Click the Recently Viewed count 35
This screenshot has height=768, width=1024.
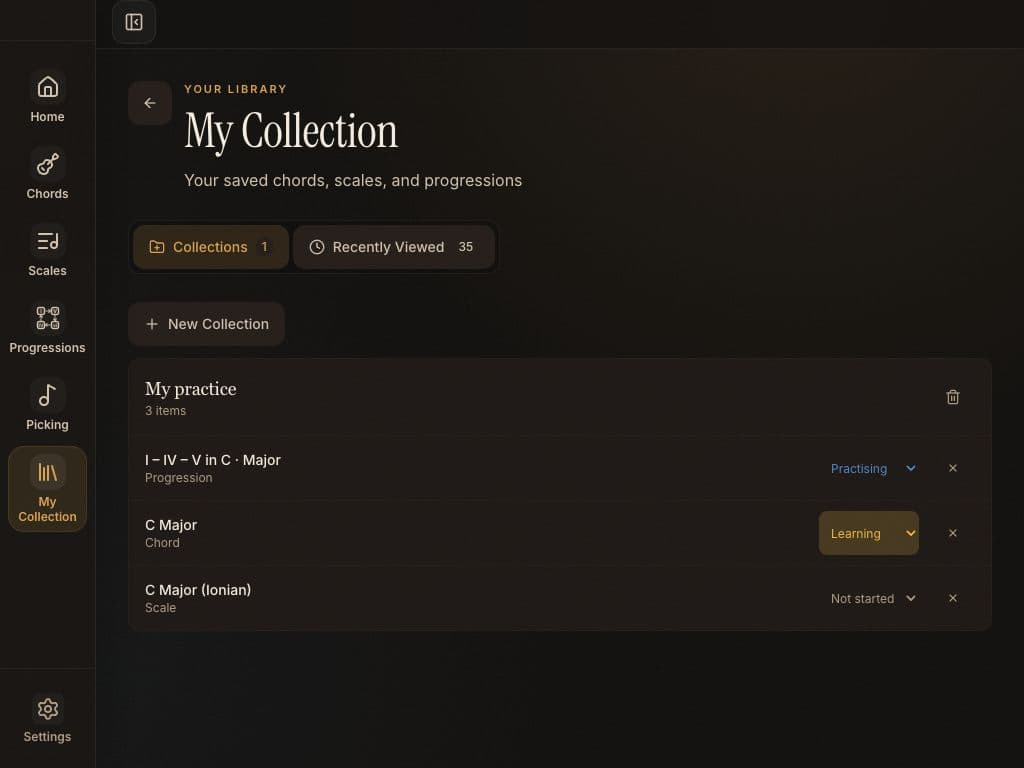[x=466, y=247]
